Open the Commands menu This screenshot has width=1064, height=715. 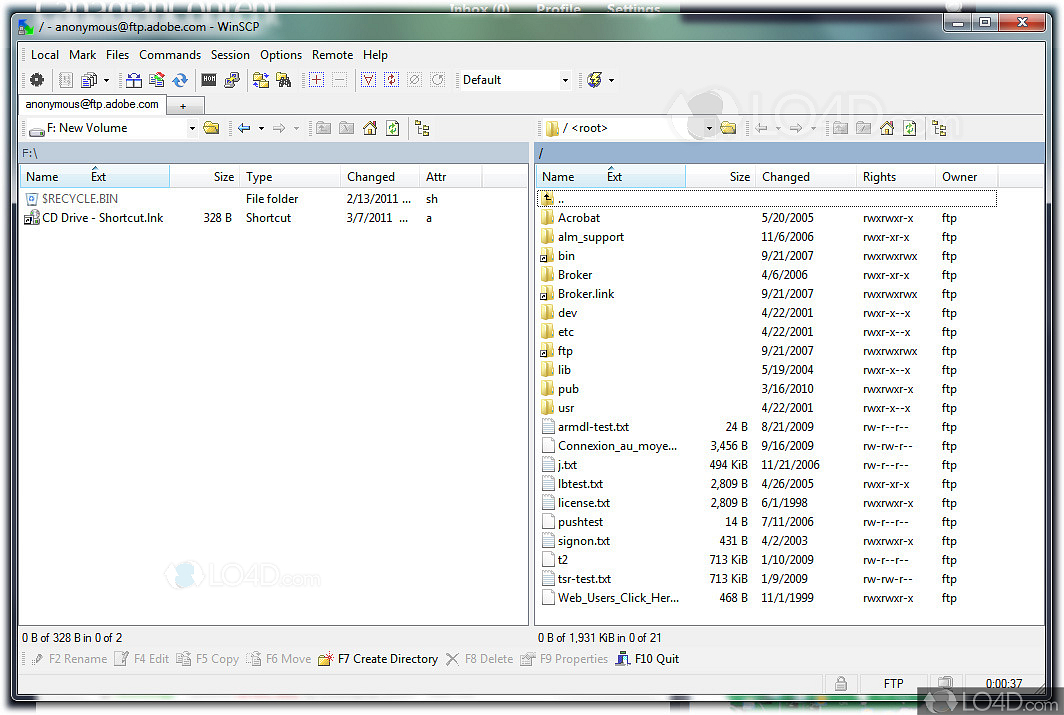pyautogui.click(x=170, y=55)
